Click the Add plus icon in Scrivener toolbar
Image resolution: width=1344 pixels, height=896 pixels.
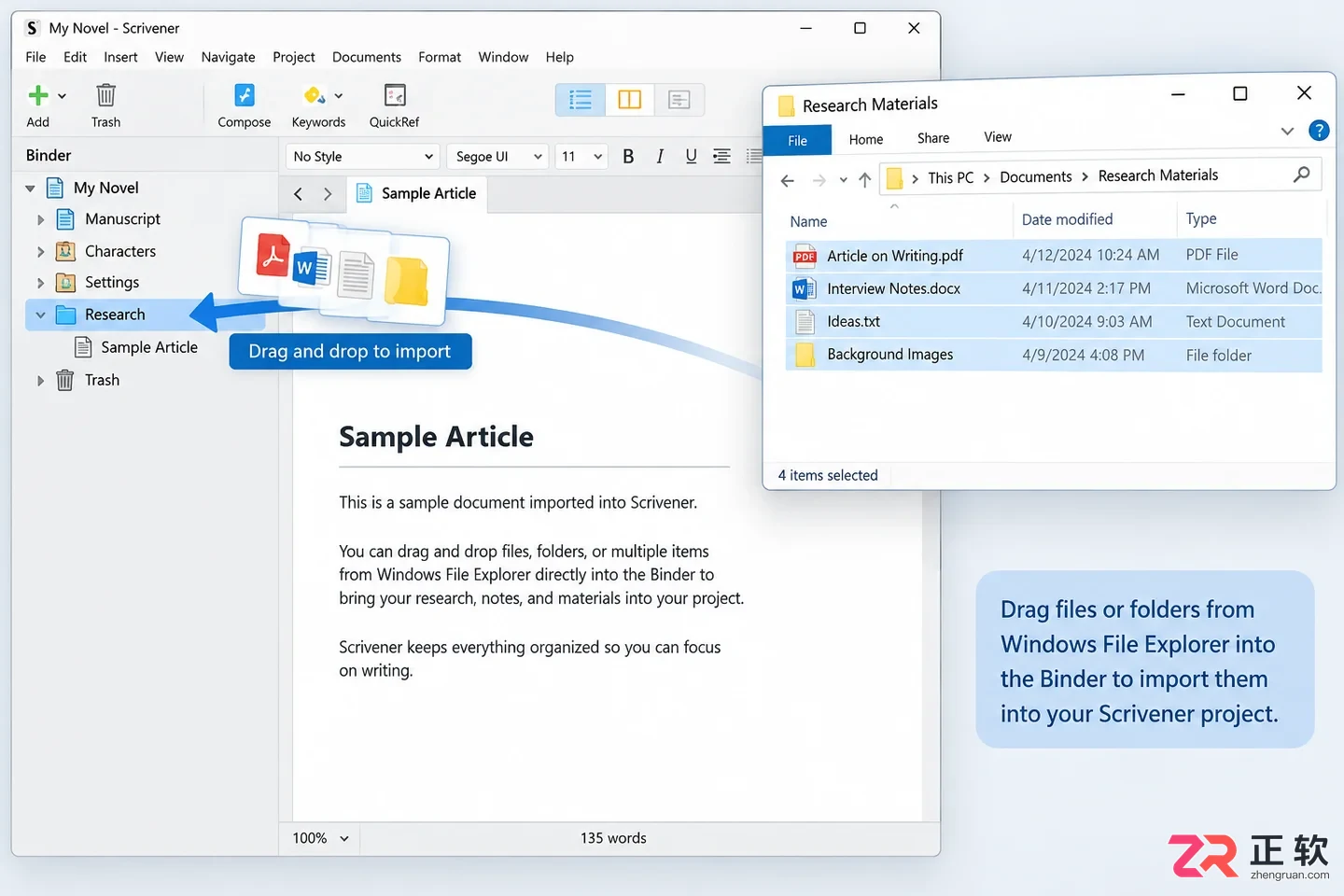[38, 95]
